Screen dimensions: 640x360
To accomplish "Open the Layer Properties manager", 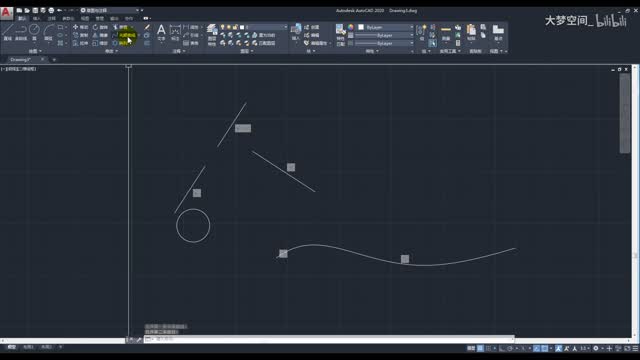I will click(211, 34).
